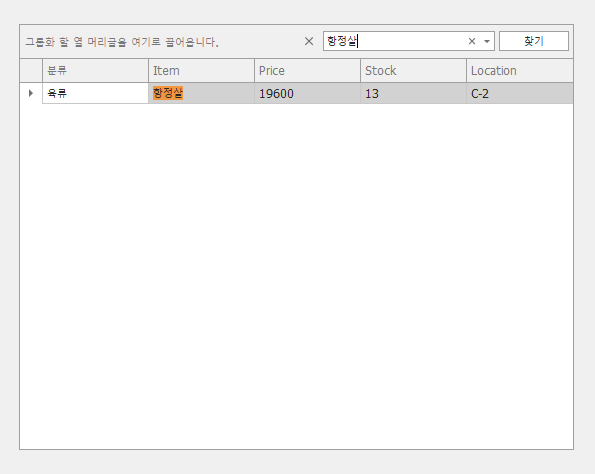This screenshot has width=595, height=474.
Task: Sort by the Item column header
Action: point(201,71)
